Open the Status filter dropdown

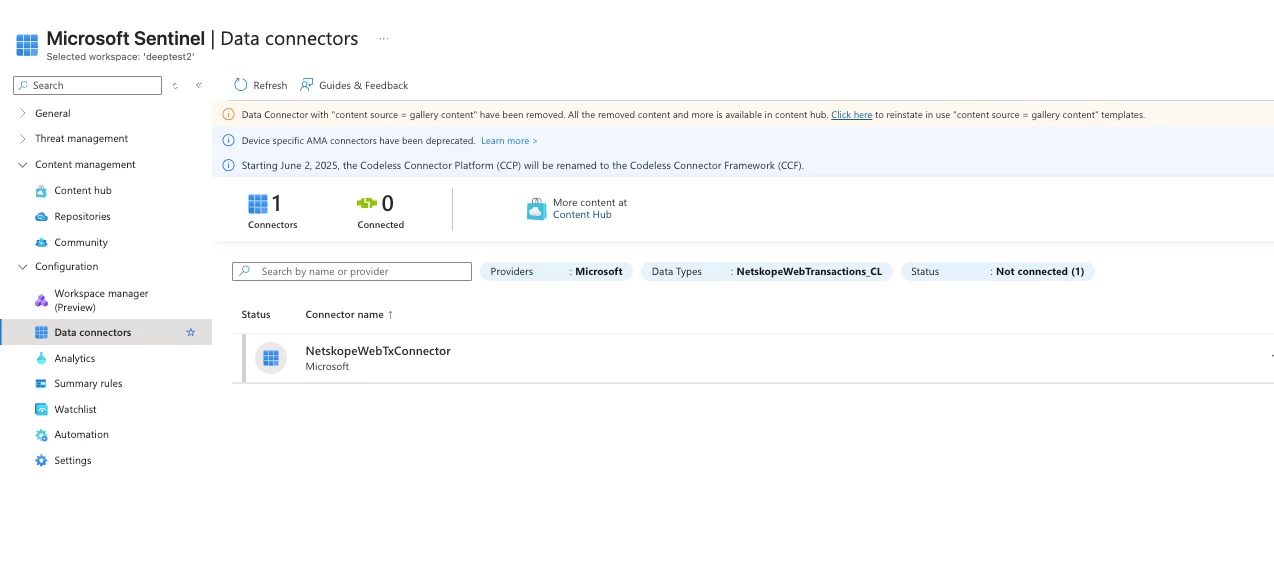pyautogui.click(x=998, y=271)
